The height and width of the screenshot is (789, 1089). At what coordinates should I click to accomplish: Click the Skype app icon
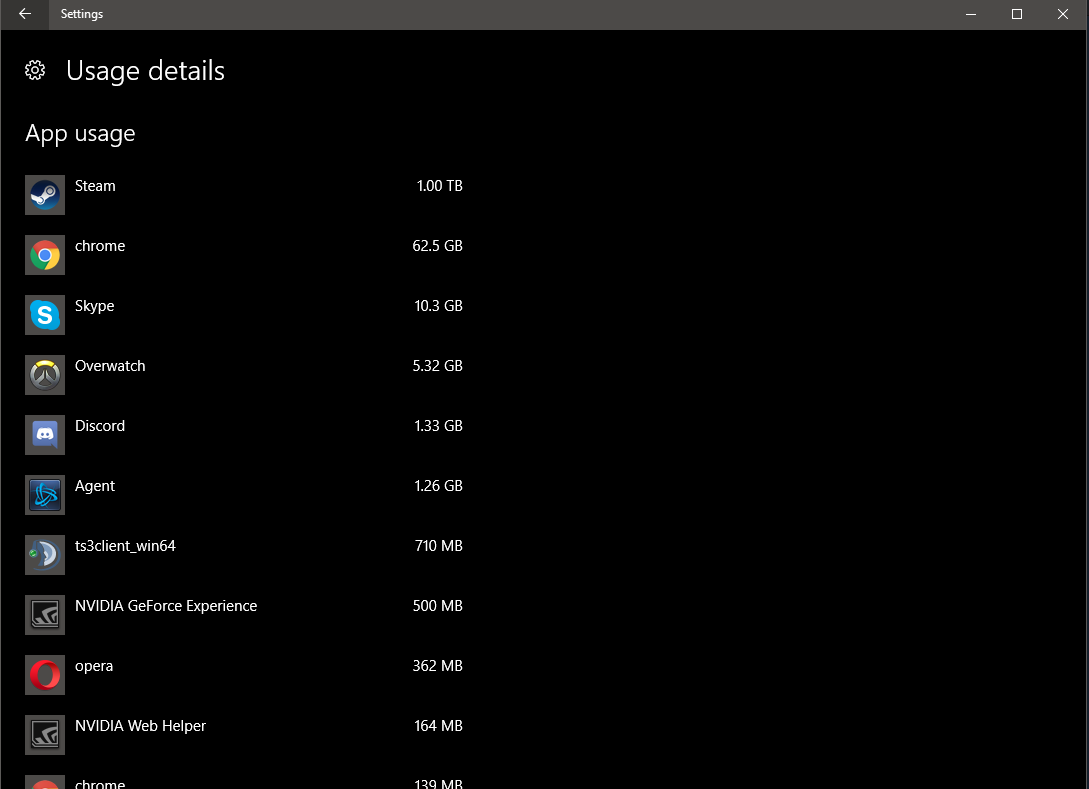pyautogui.click(x=45, y=315)
